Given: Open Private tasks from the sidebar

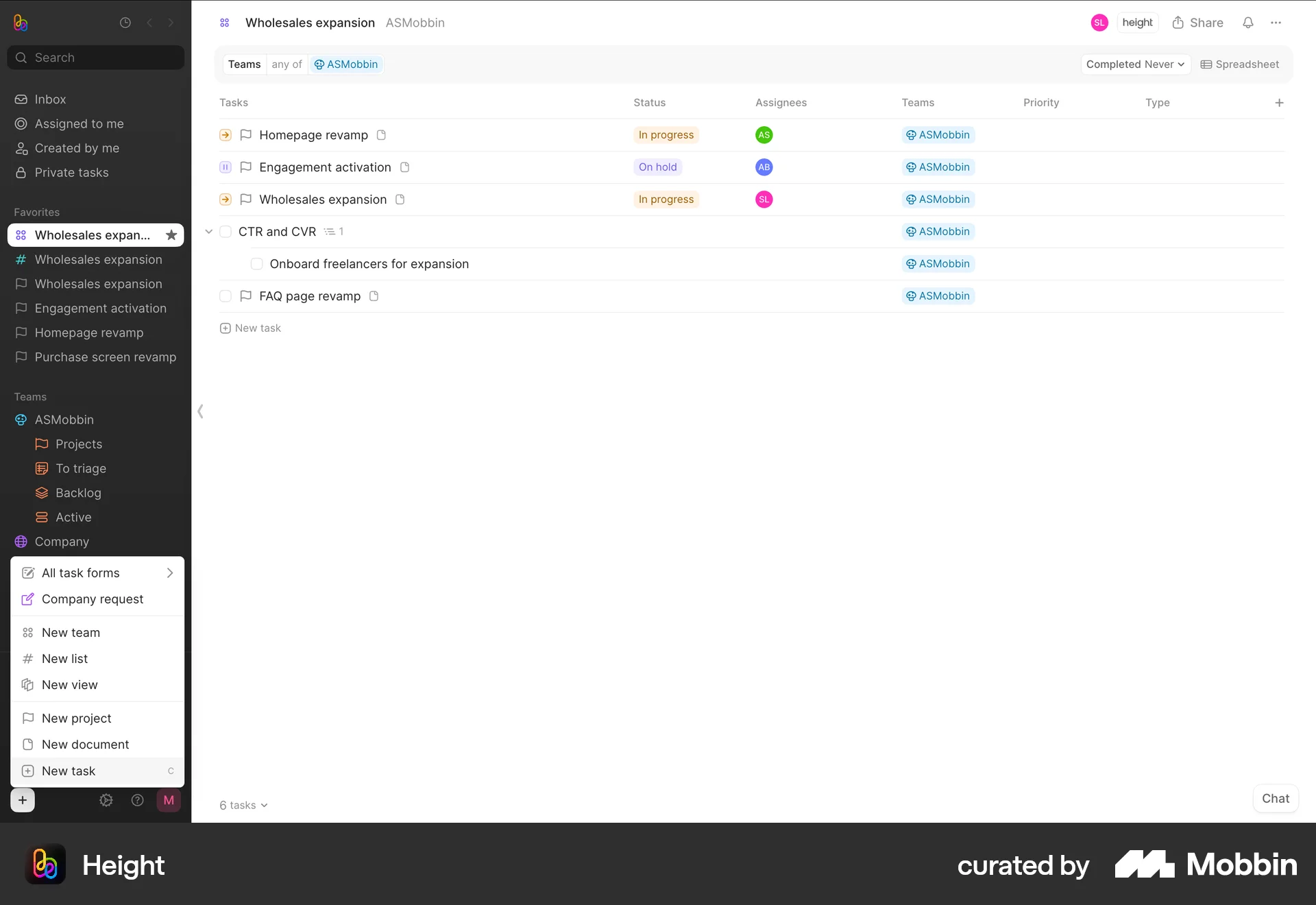Looking at the screenshot, I should 71,172.
